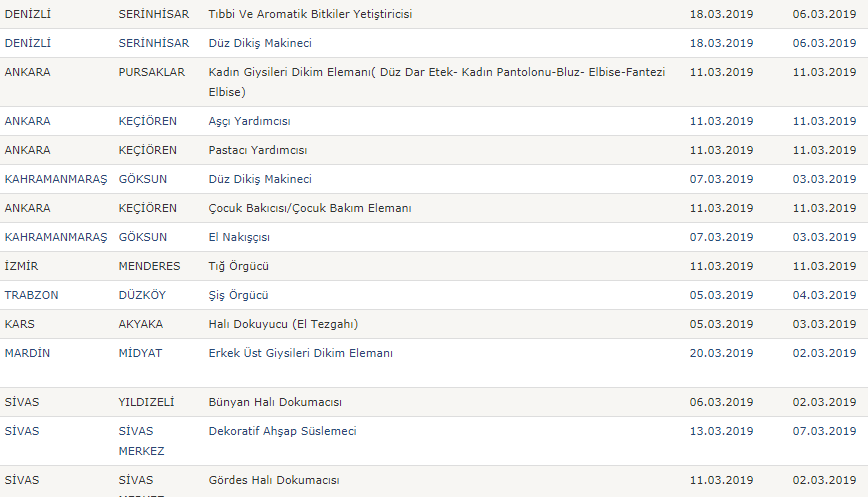The image size is (868, 497).
Task: Select El Nakışçısı course
Action: tap(239, 237)
